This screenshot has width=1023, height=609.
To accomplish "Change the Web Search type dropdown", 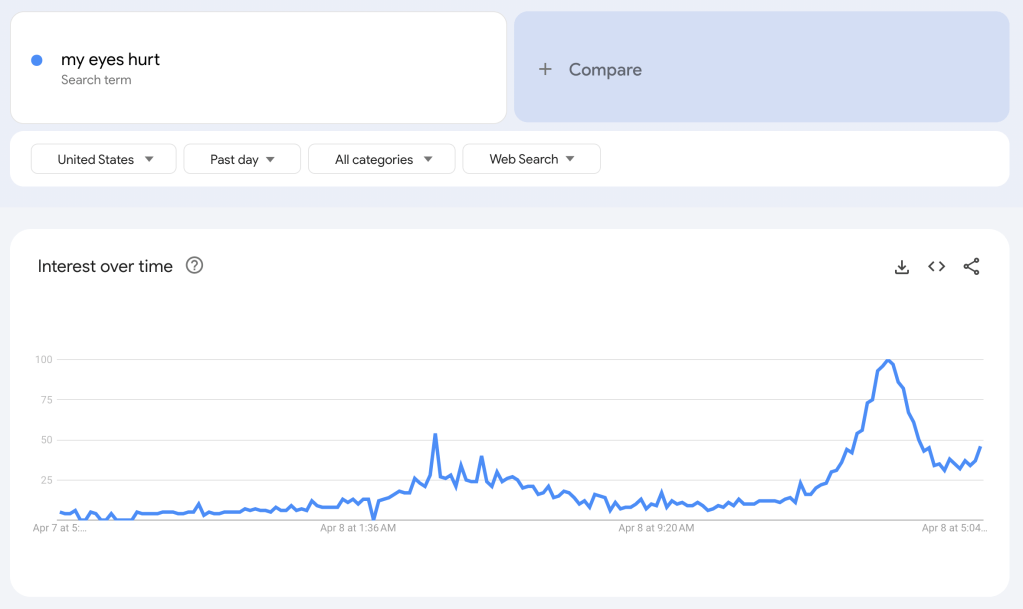I will pyautogui.click(x=531, y=159).
